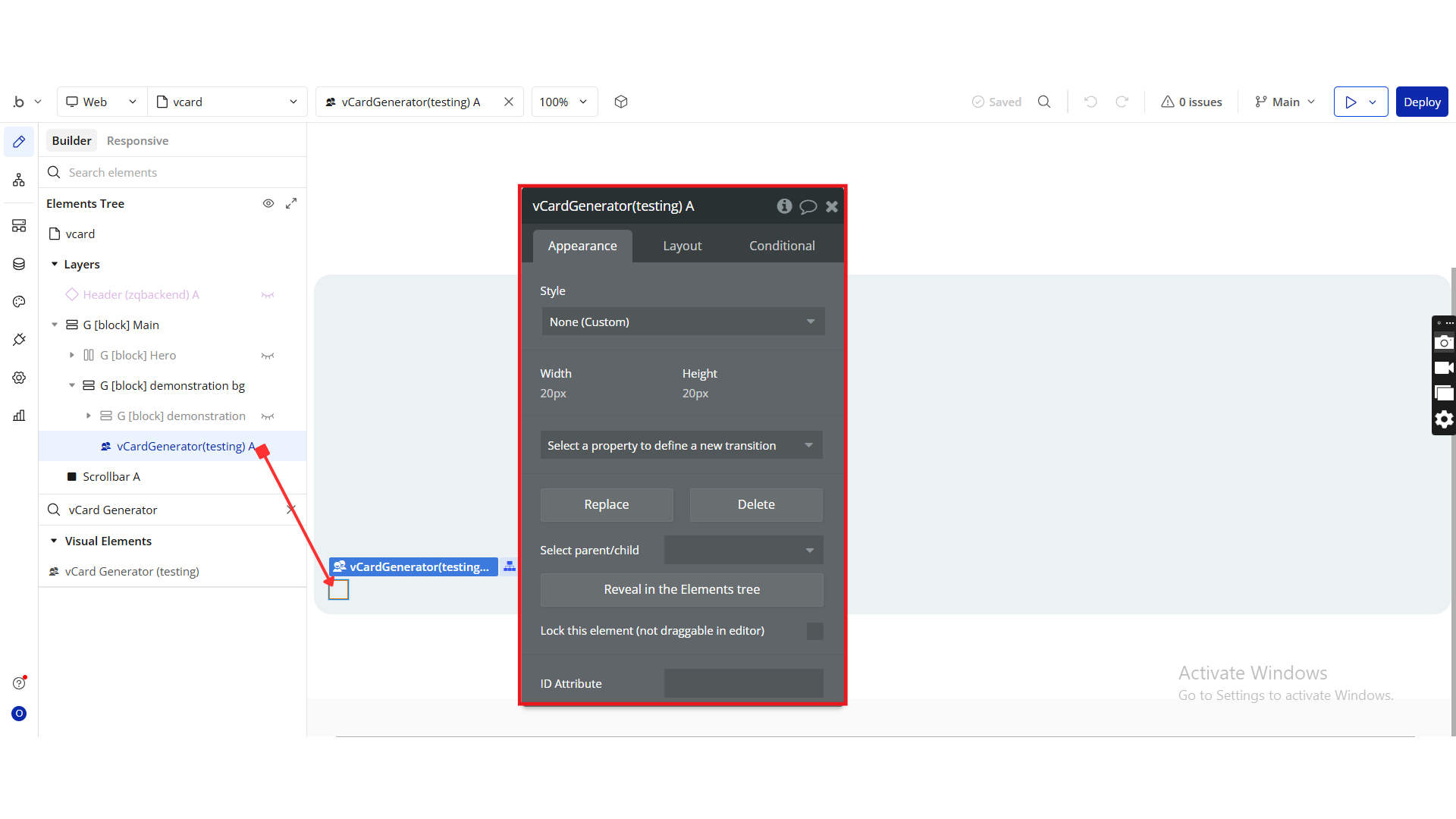
Task: Open the Workflow tab icon
Action: coord(19,180)
